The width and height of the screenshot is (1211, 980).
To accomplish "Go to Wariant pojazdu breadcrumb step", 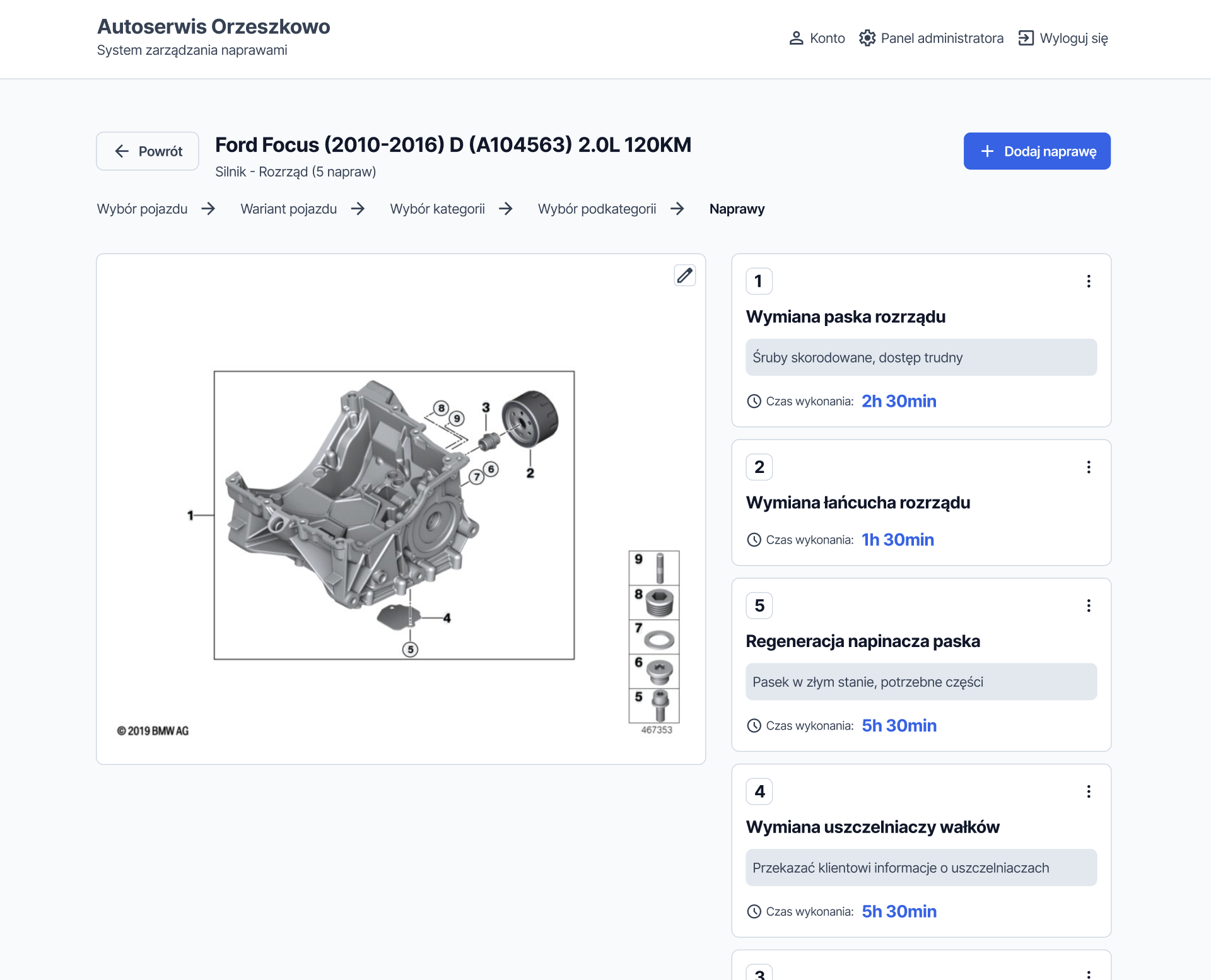I will click(x=289, y=209).
